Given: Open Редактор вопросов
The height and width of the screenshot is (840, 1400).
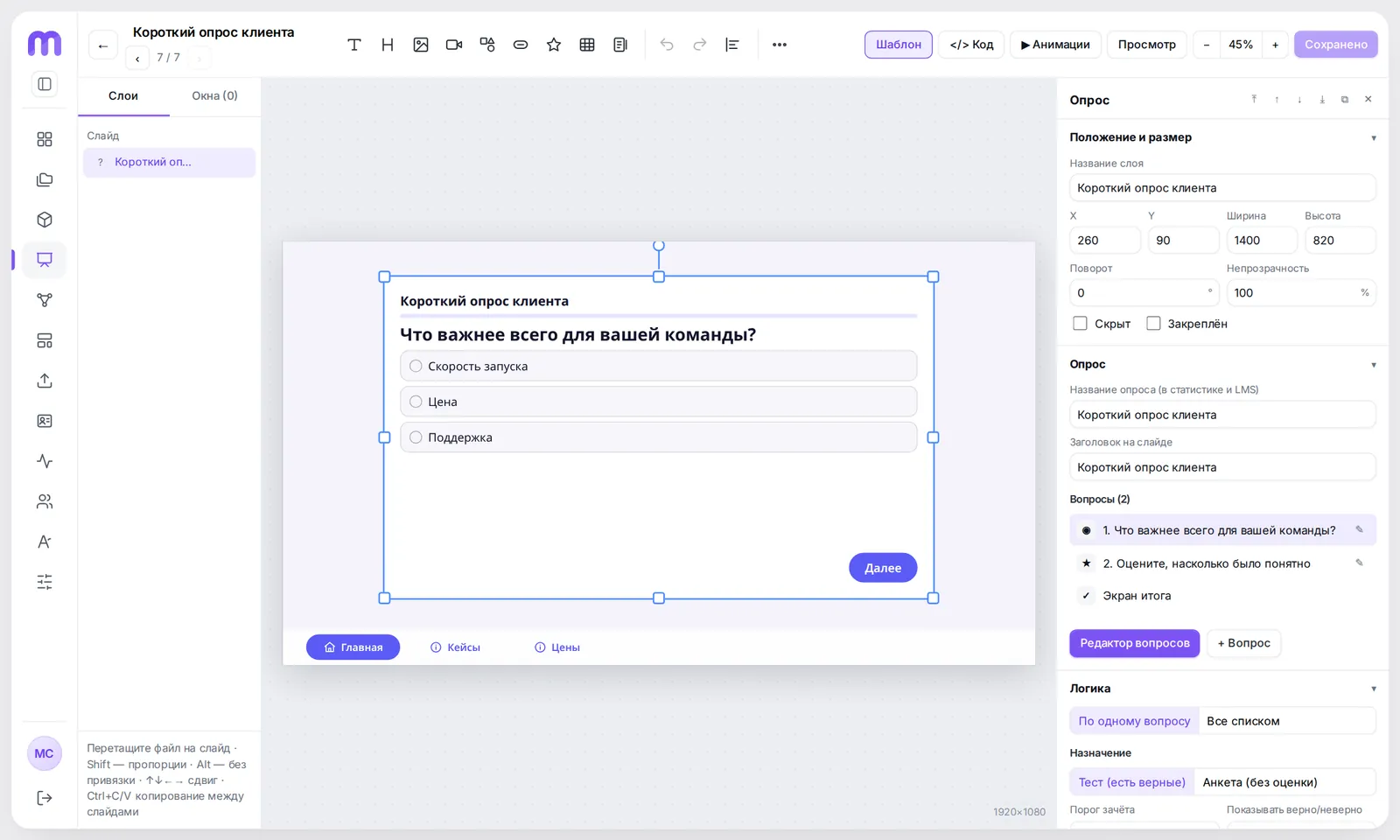Looking at the screenshot, I should (1135, 643).
